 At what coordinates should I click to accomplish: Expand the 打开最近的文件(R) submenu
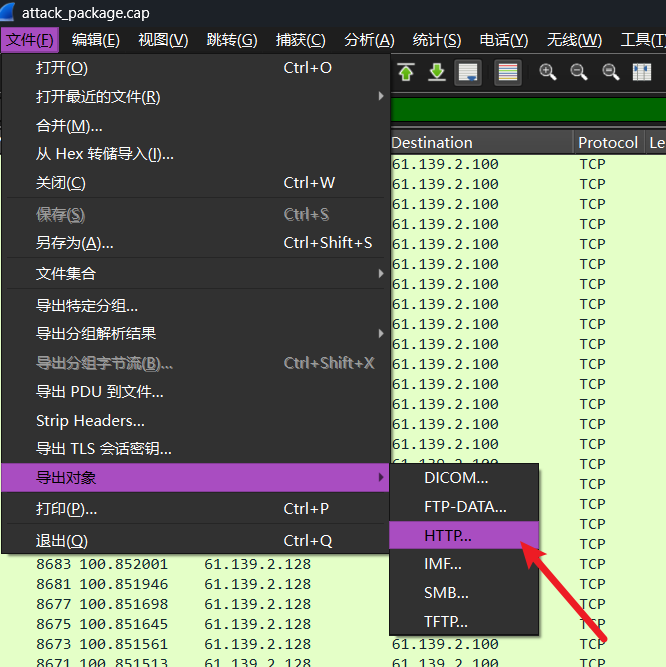pos(195,97)
